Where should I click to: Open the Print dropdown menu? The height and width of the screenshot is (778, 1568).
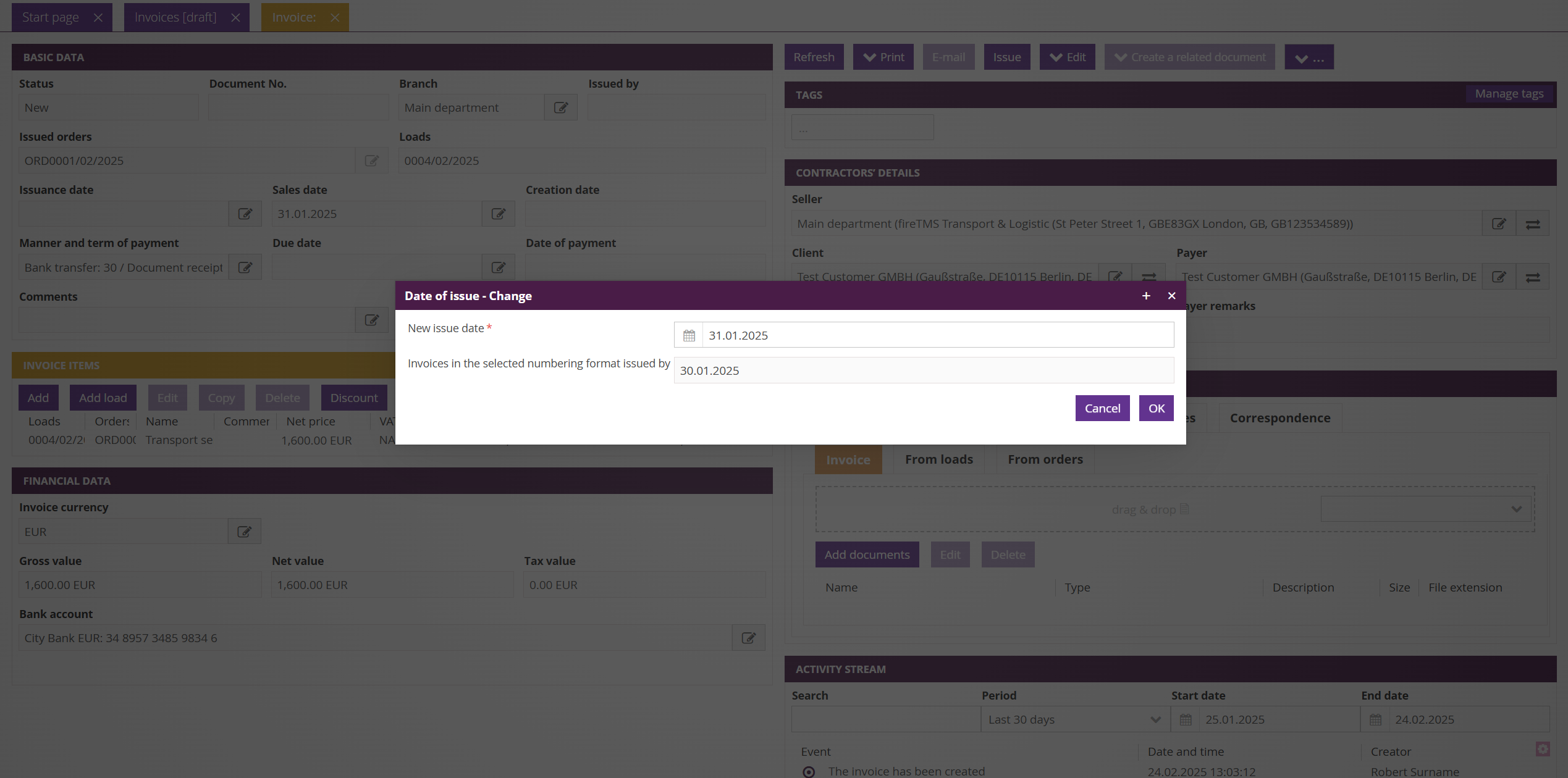(883, 57)
